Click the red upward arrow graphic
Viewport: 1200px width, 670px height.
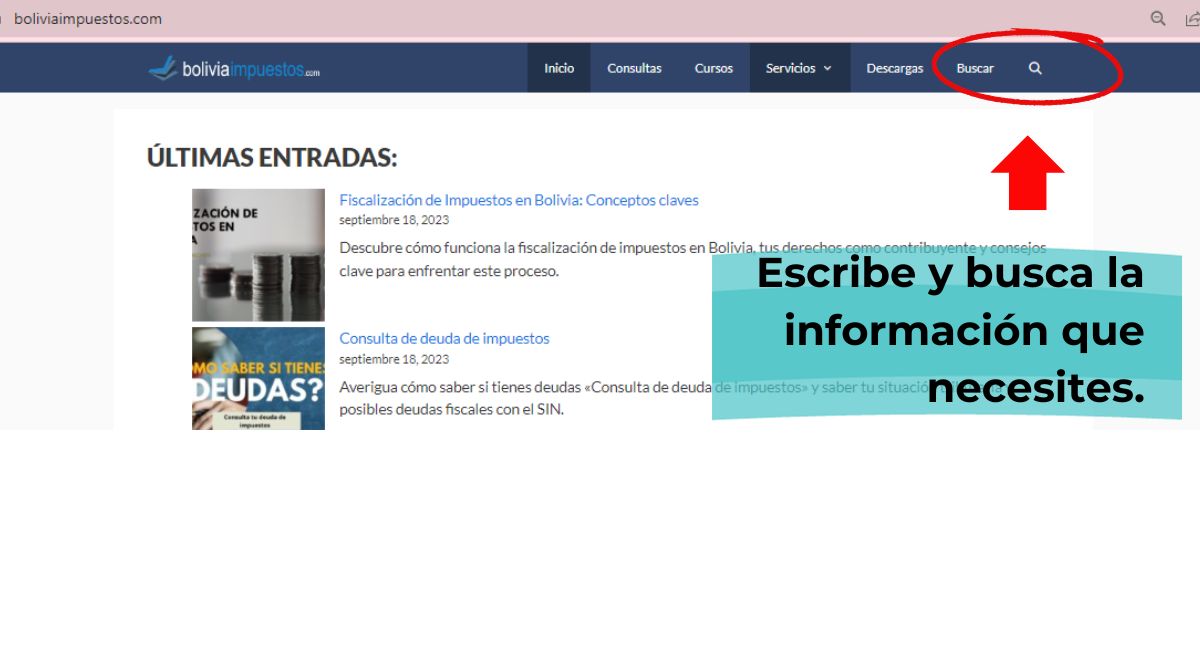click(x=1027, y=174)
